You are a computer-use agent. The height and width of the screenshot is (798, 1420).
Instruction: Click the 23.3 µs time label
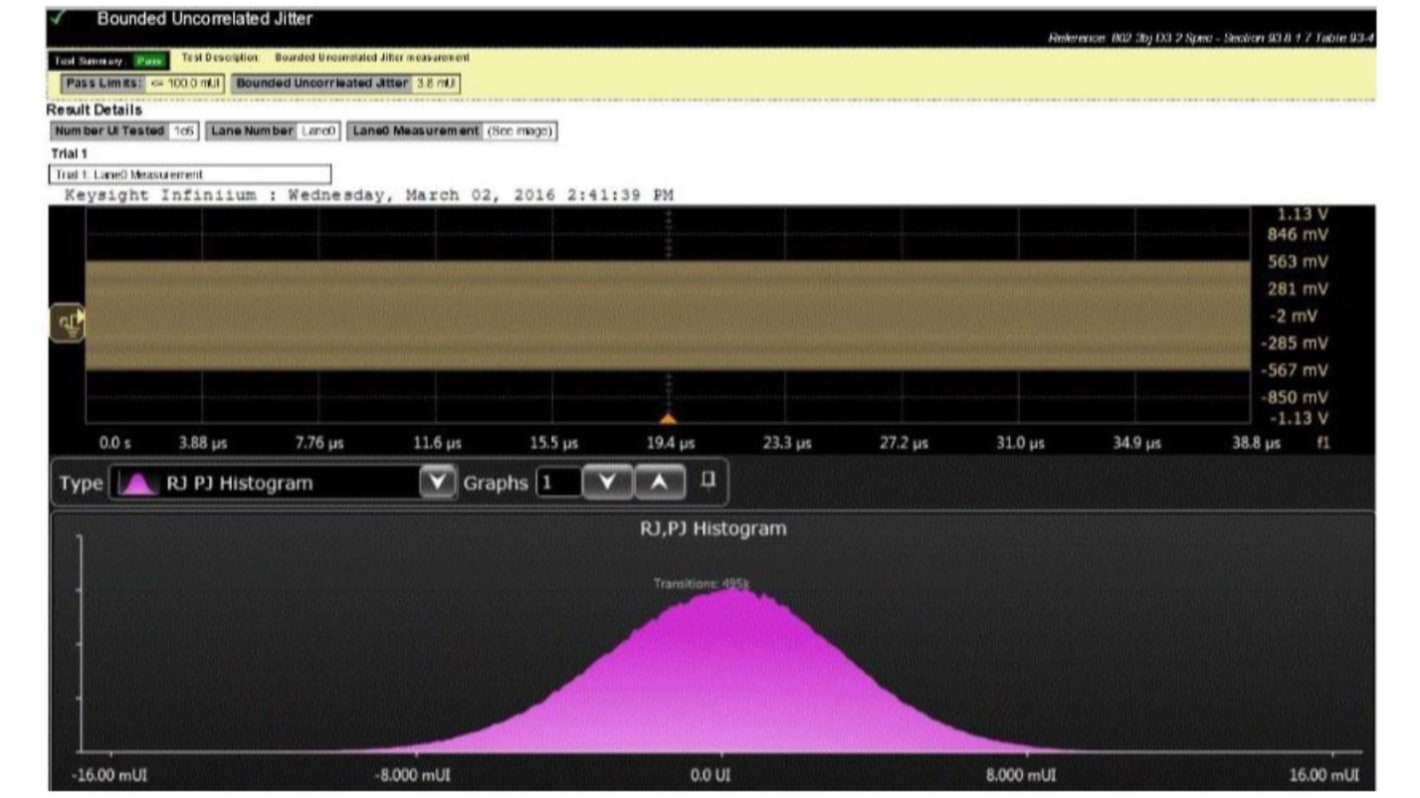point(787,442)
